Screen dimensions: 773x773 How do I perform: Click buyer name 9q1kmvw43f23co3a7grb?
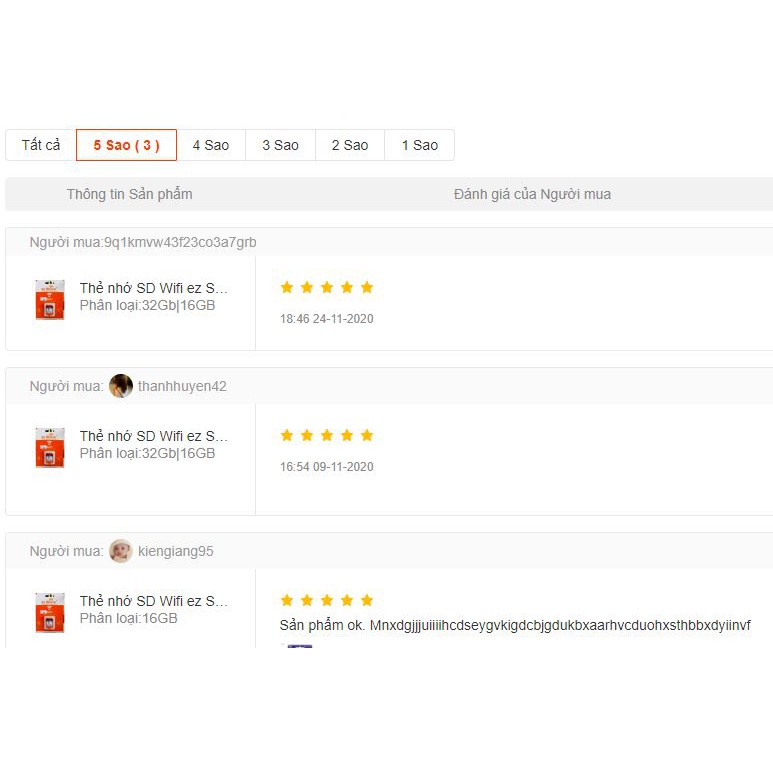[180, 242]
